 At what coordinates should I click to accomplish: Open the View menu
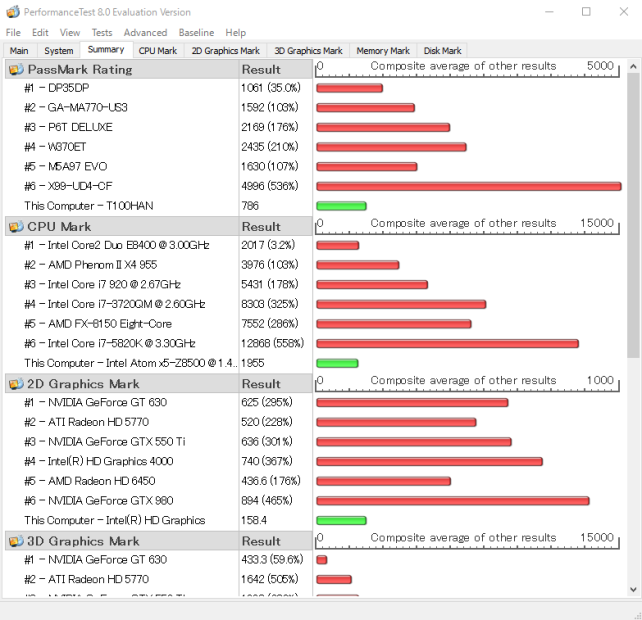(x=70, y=33)
